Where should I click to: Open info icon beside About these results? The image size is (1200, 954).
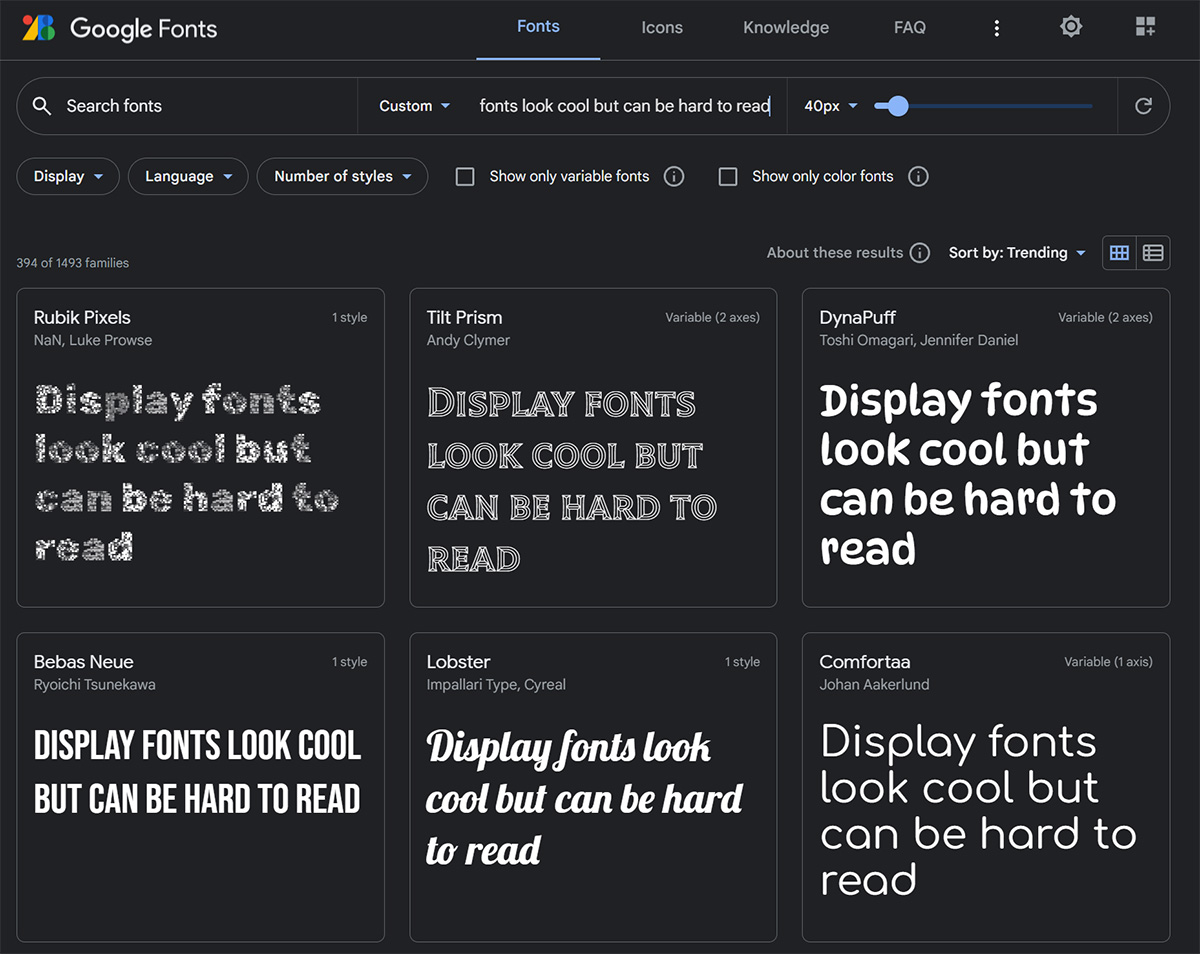pyautogui.click(x=920, y=253)
